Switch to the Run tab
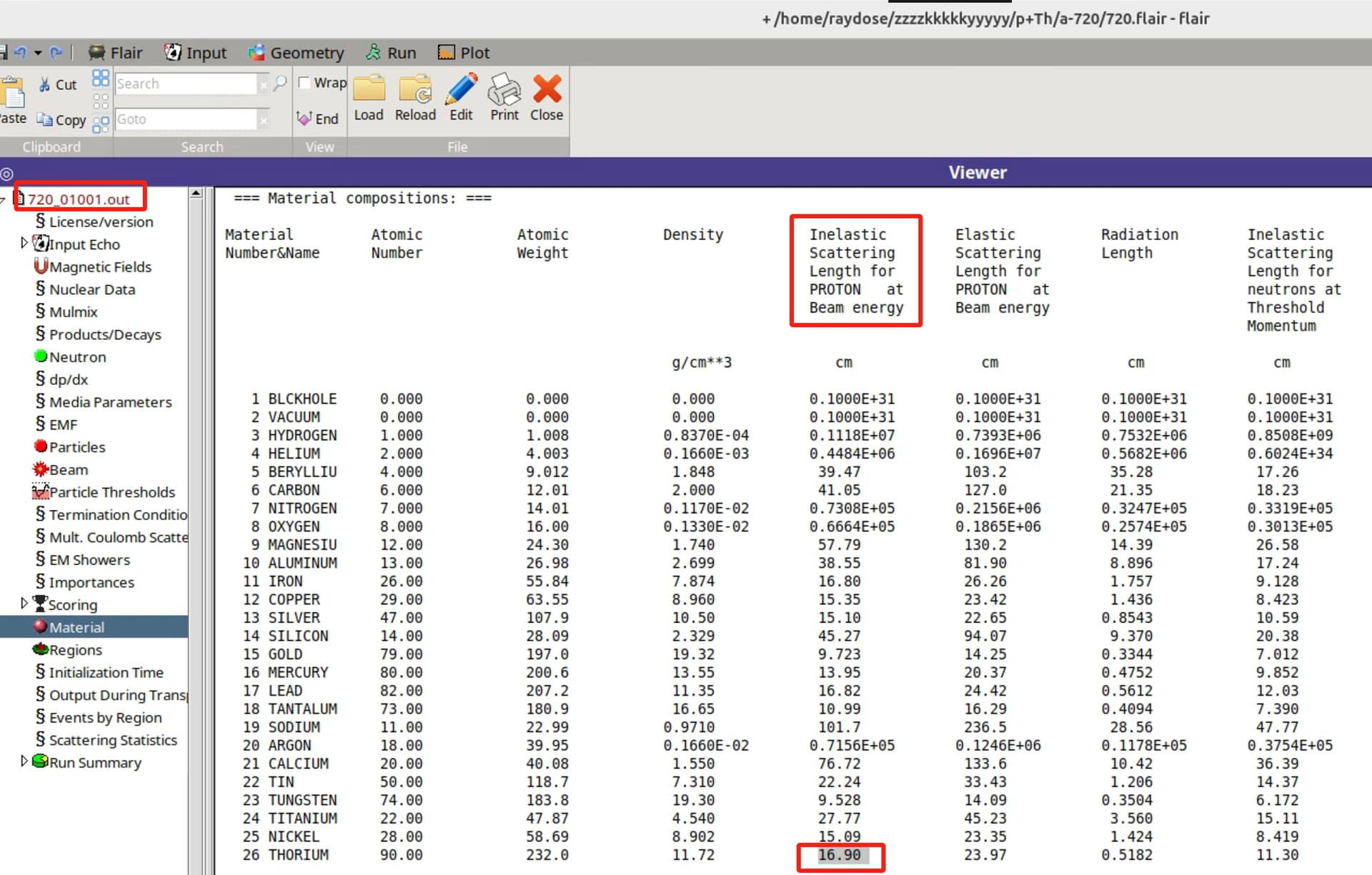1372x875 pixels. (x=391, y=53)
